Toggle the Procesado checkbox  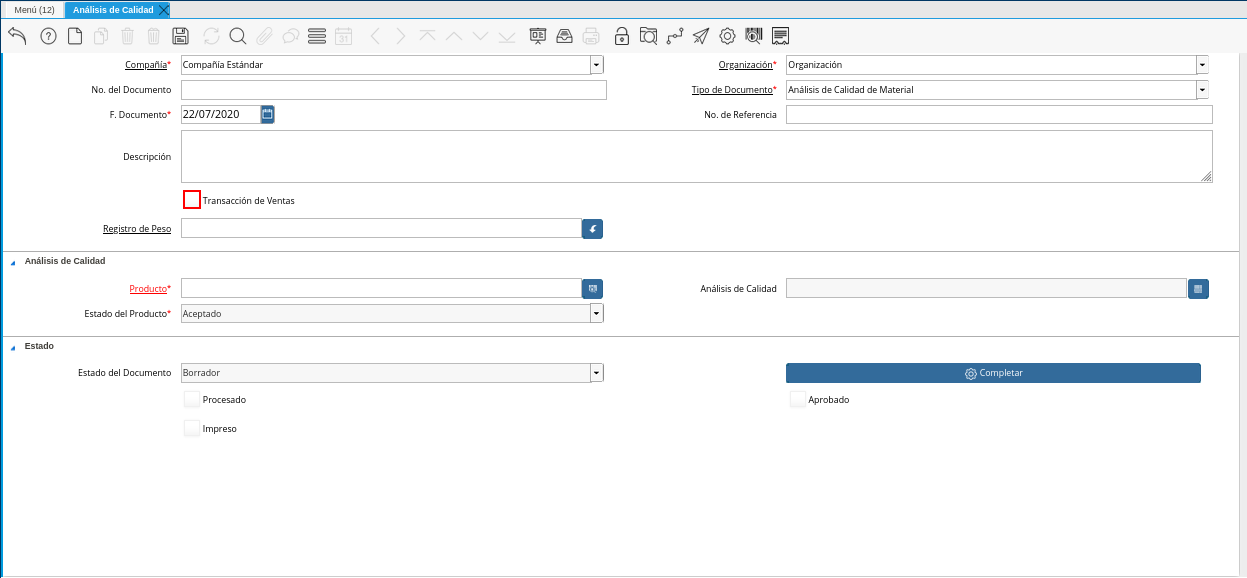click(192, 399)
